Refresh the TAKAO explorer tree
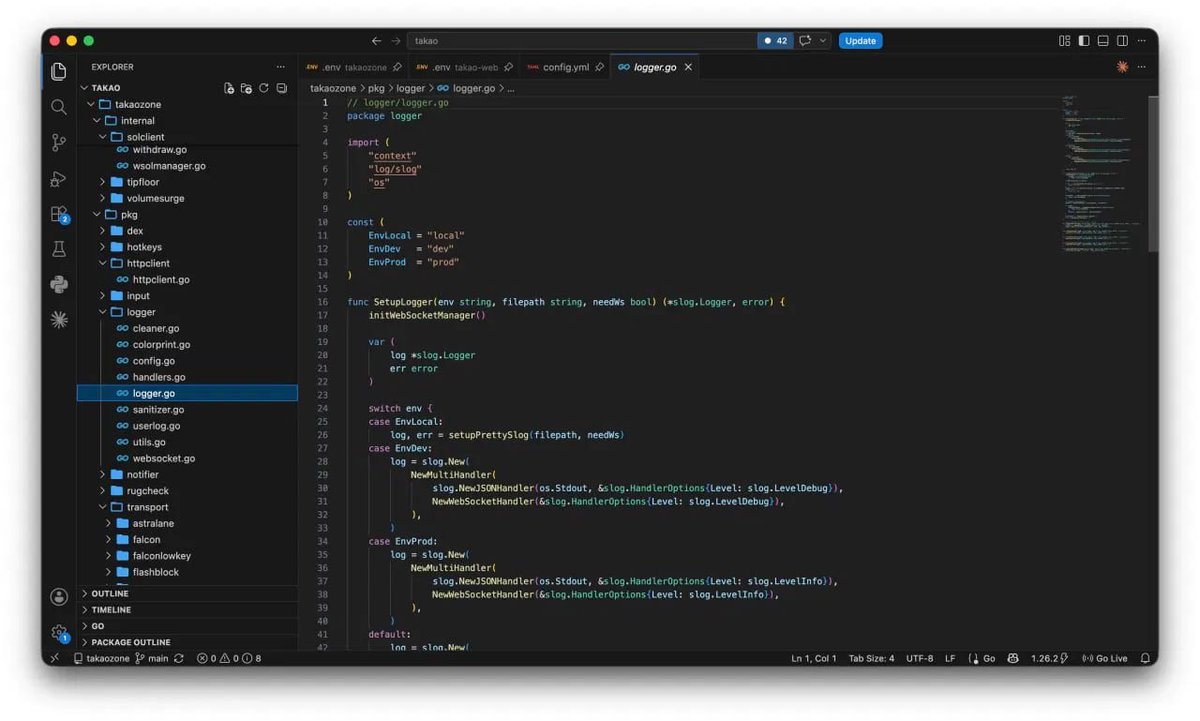 [x=264, y=88]
